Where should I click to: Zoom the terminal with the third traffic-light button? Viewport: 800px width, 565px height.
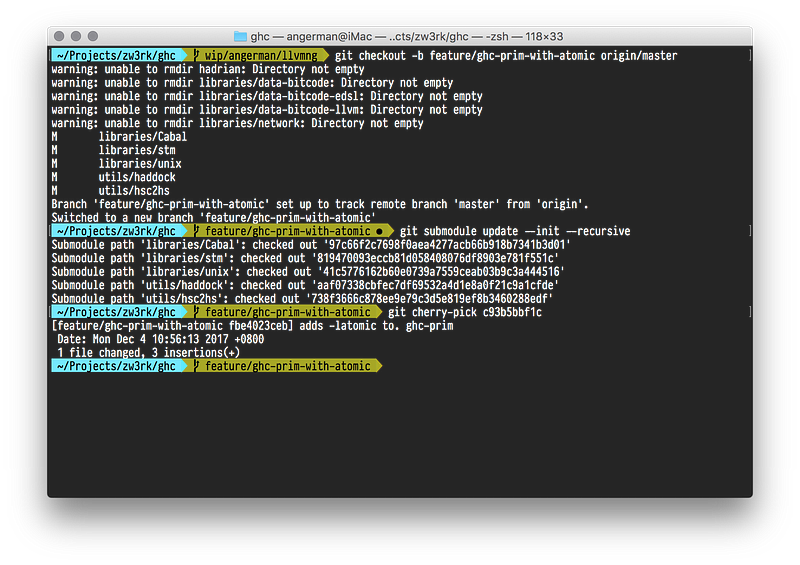(x=93, y=36)
